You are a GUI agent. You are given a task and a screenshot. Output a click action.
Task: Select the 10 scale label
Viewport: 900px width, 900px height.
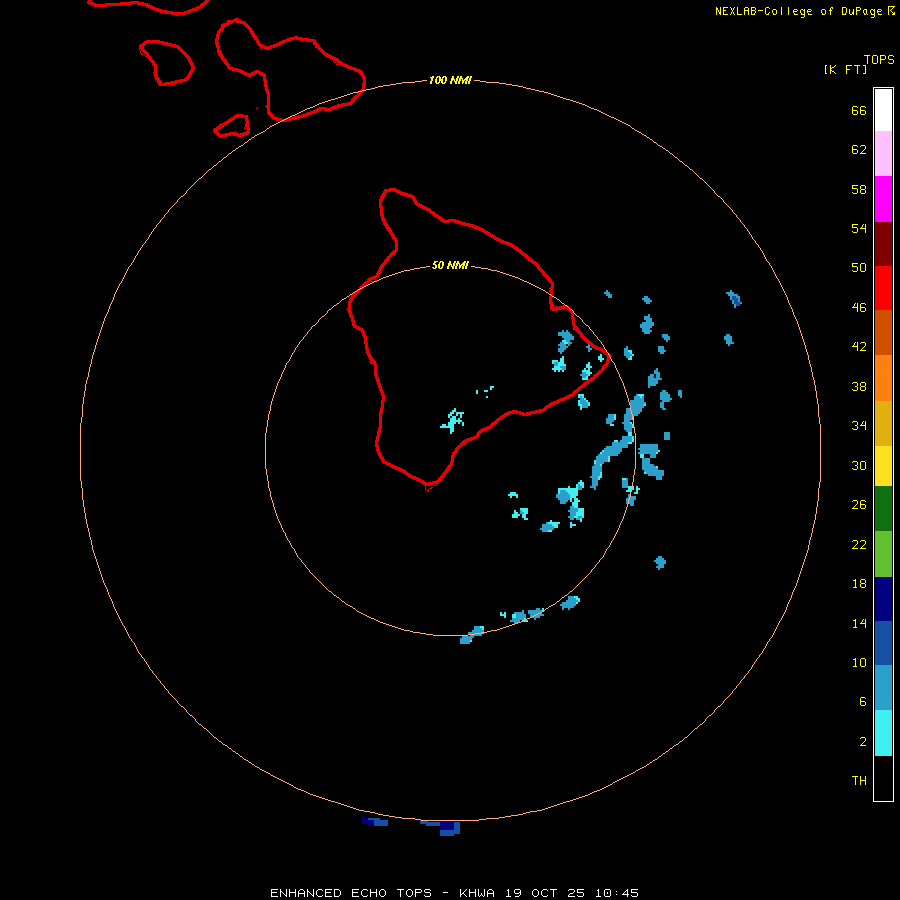coord(859,663)
